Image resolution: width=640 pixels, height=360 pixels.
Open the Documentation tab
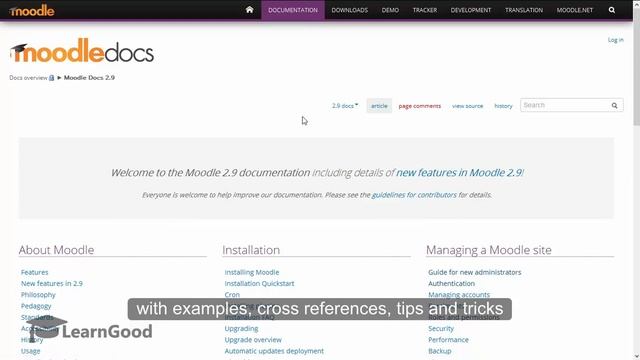coord(293,10)
